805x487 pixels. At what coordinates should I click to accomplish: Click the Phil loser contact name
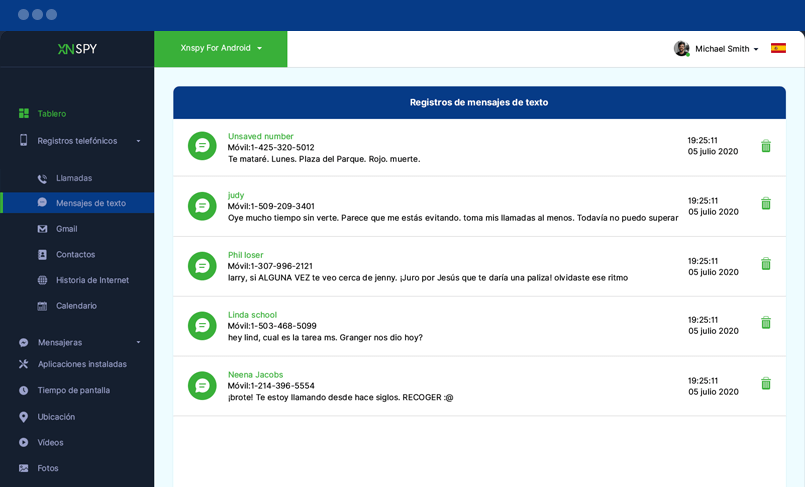pos(245,255)
